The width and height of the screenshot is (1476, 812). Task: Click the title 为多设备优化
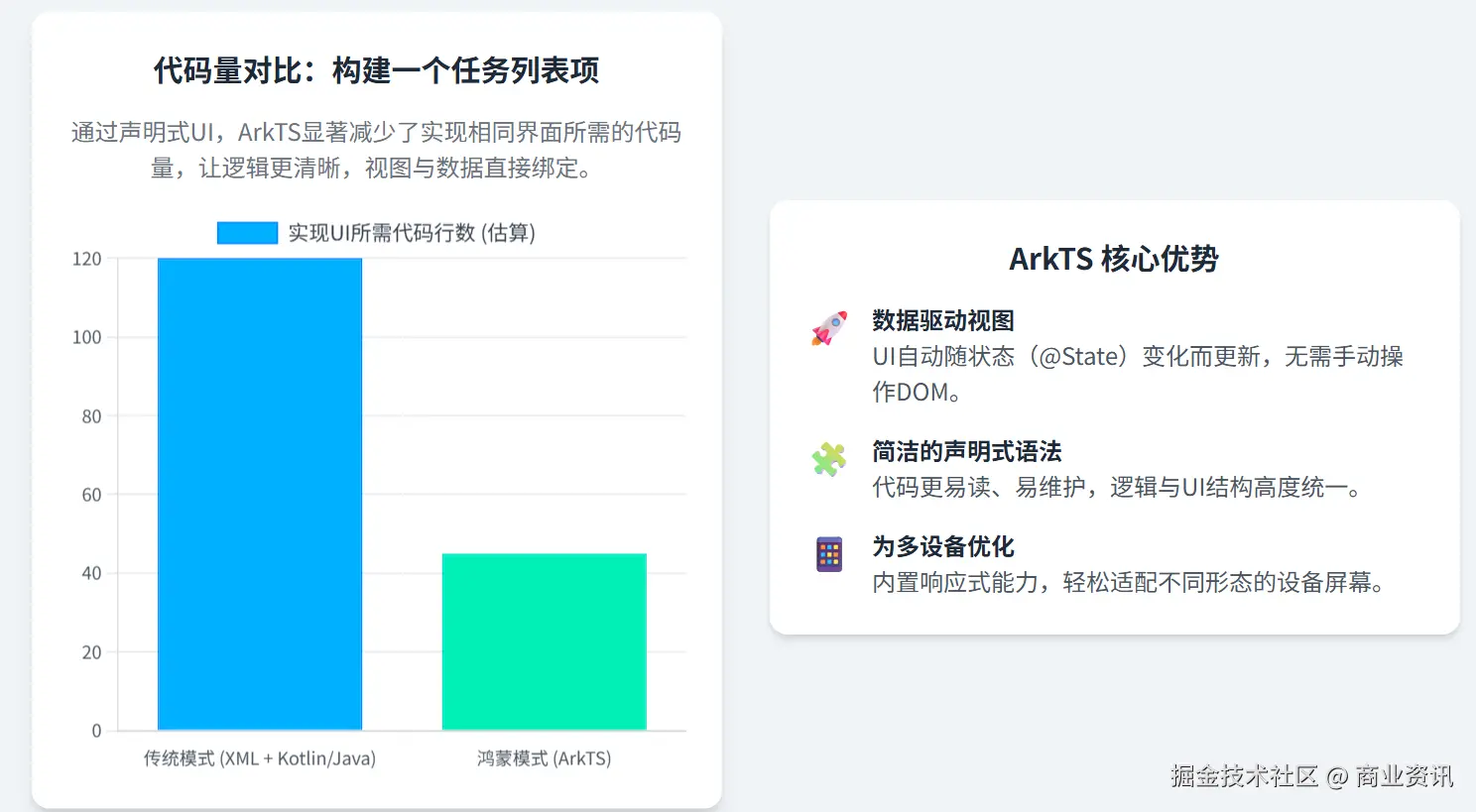(943, 546)
